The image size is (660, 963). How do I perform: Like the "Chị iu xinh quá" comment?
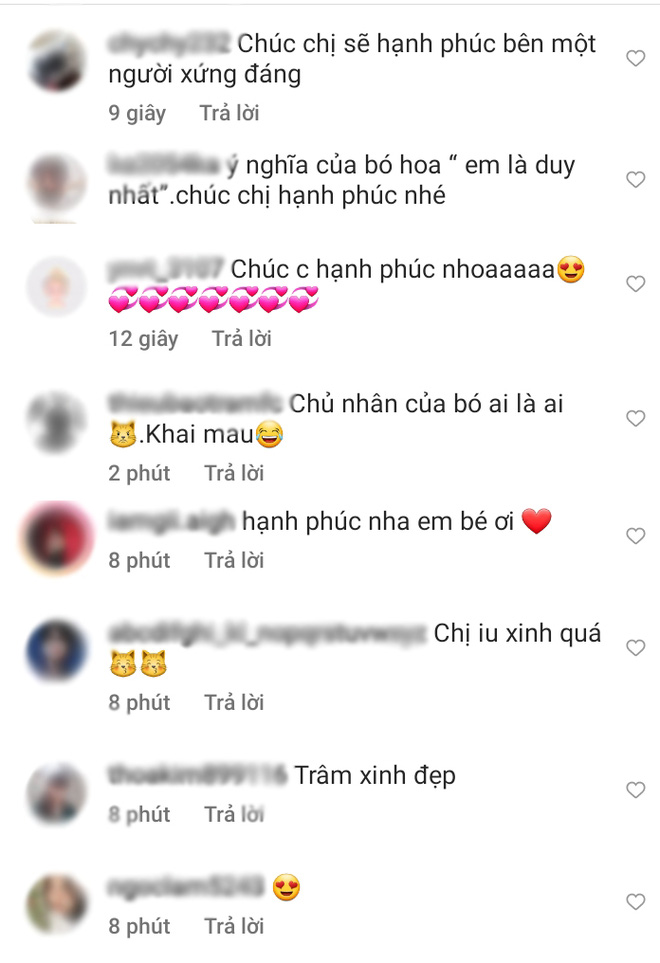click(635, 648)
